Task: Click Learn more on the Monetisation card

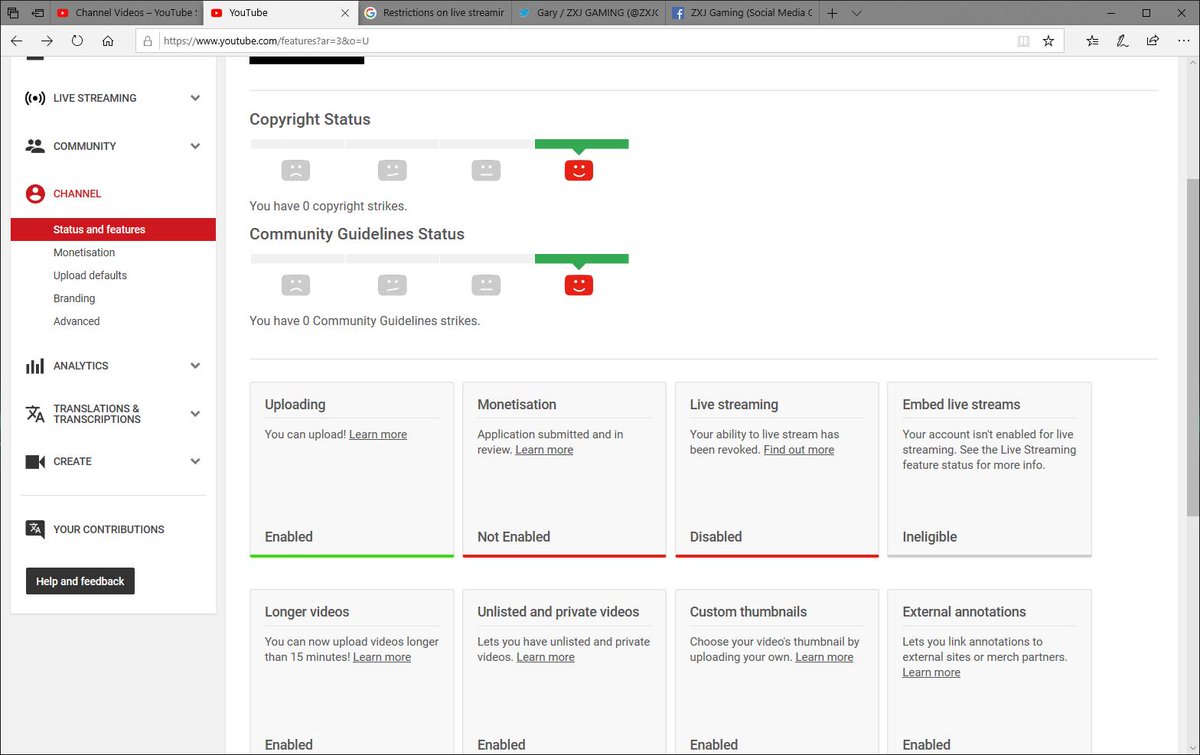Action: point(544,450)
